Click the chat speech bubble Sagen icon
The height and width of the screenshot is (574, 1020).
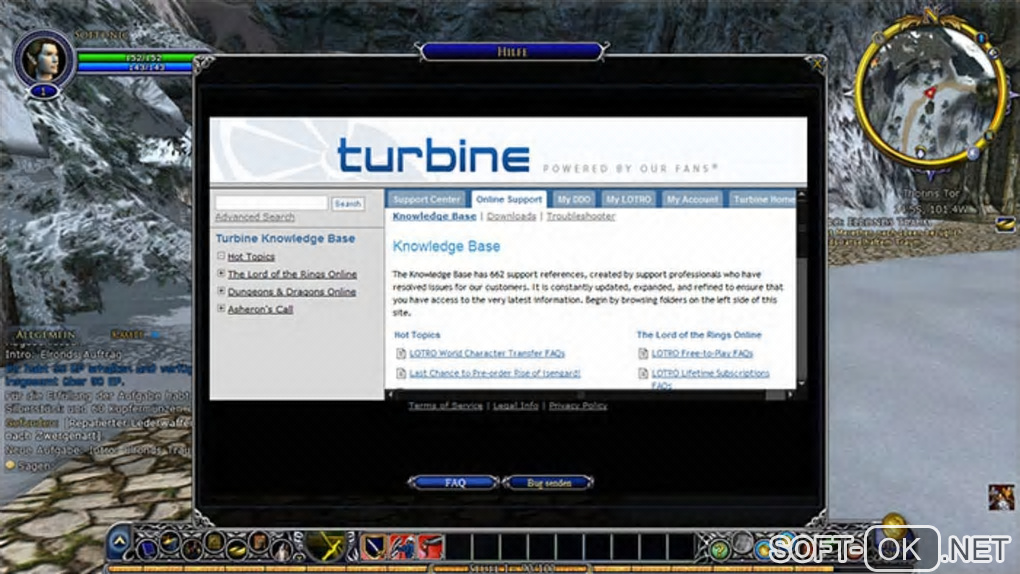(10, 465)
